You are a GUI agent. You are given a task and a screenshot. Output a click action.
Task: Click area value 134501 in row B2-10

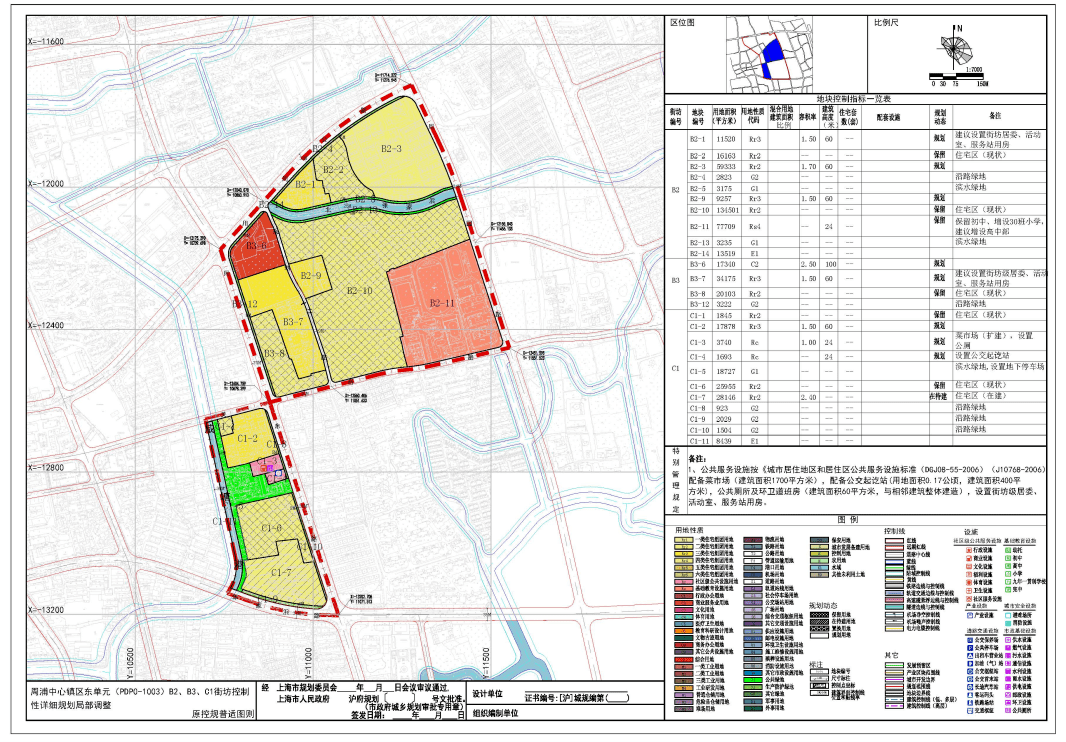click(x=725, y=210)
